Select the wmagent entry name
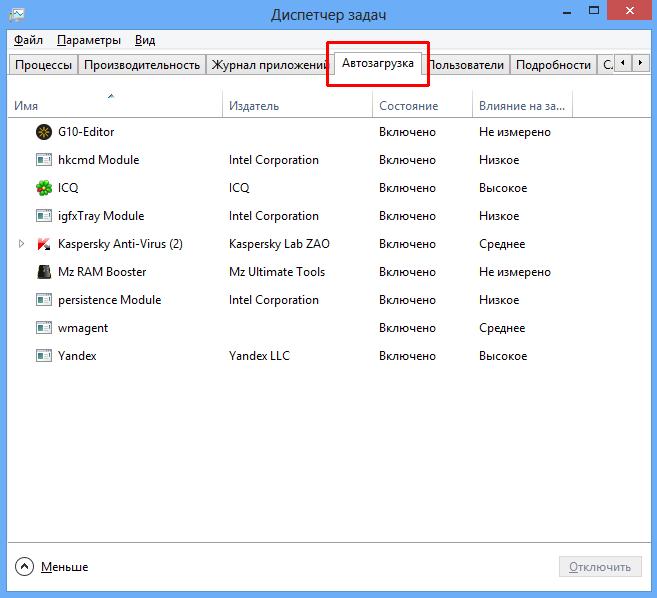This screenshot has width=657, height=598. tap(83, 328)
